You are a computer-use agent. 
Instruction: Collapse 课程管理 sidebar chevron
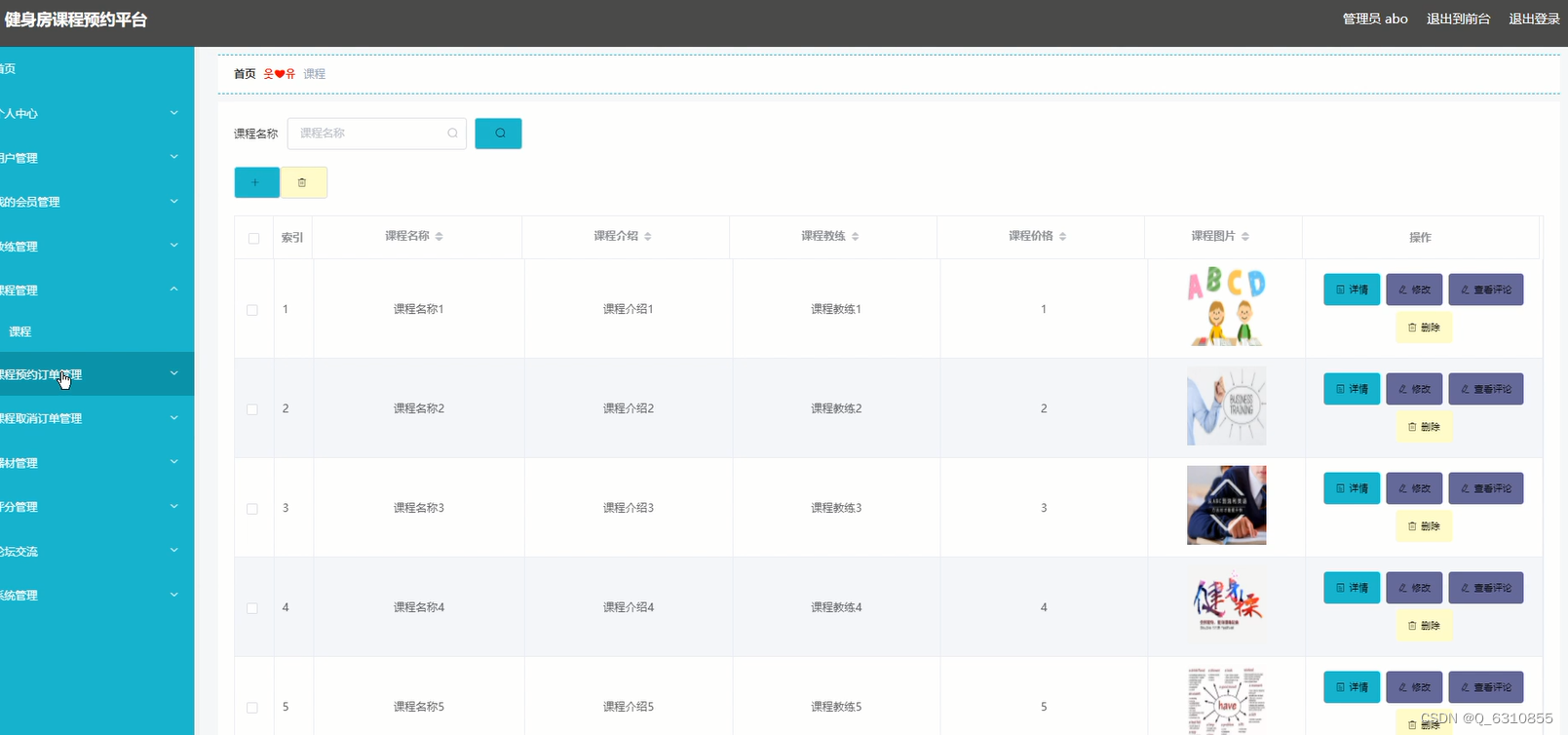tap(174, 290)
